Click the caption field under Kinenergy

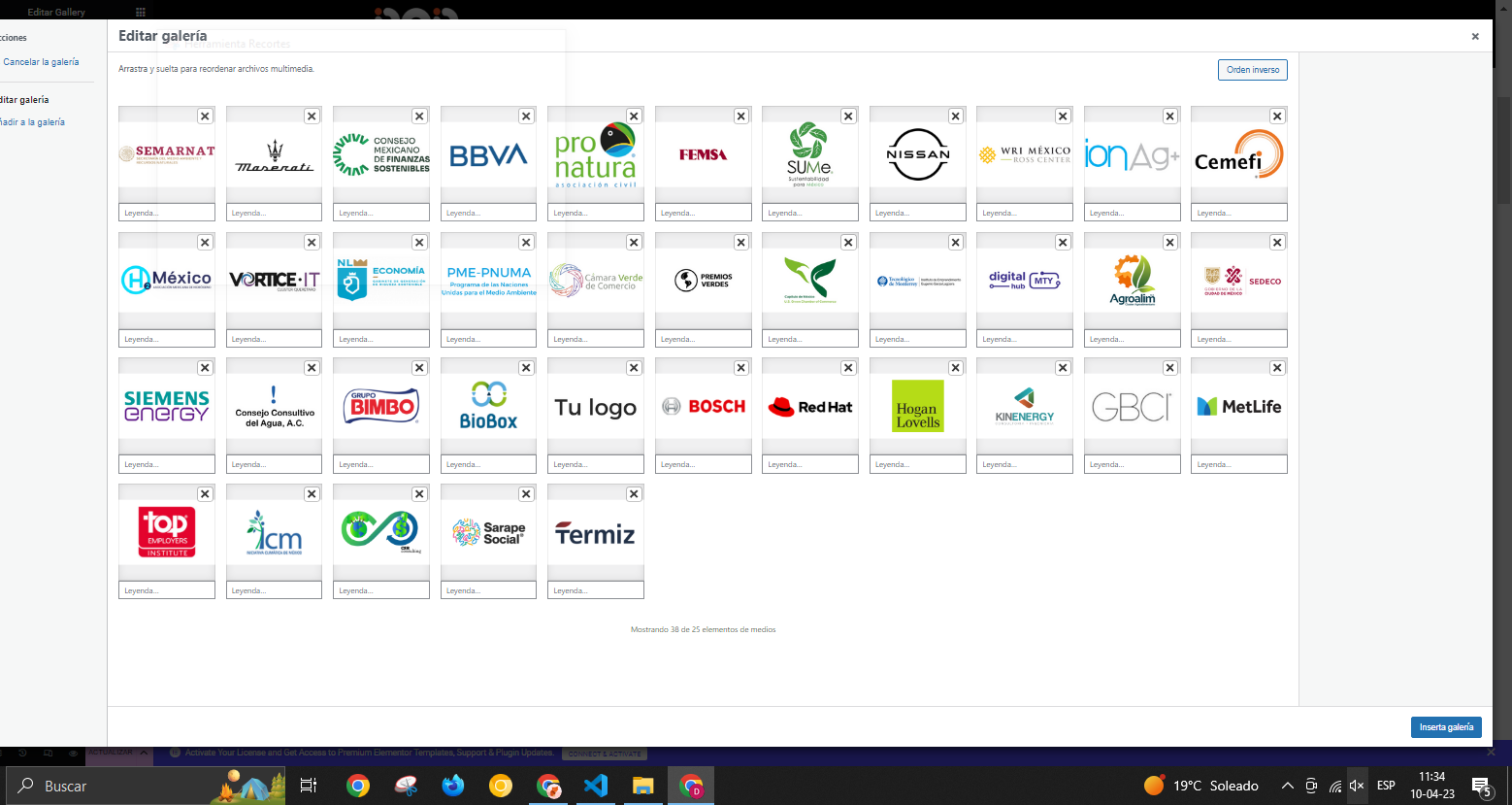[1025, 464]
